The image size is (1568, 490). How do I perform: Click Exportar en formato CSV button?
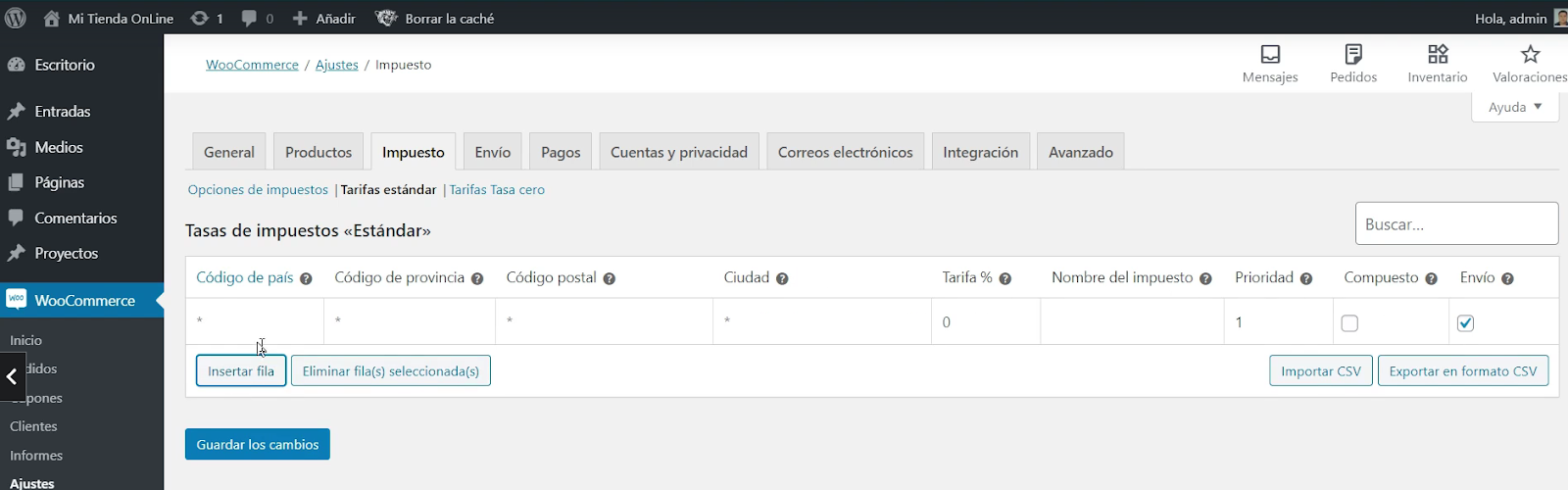point(1463,371)
